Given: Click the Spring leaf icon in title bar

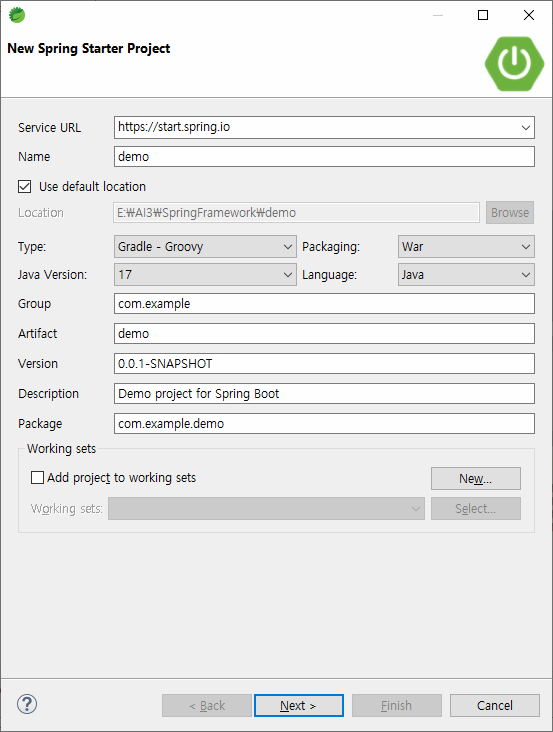Looking at the screenshot, I should [17, 15].
